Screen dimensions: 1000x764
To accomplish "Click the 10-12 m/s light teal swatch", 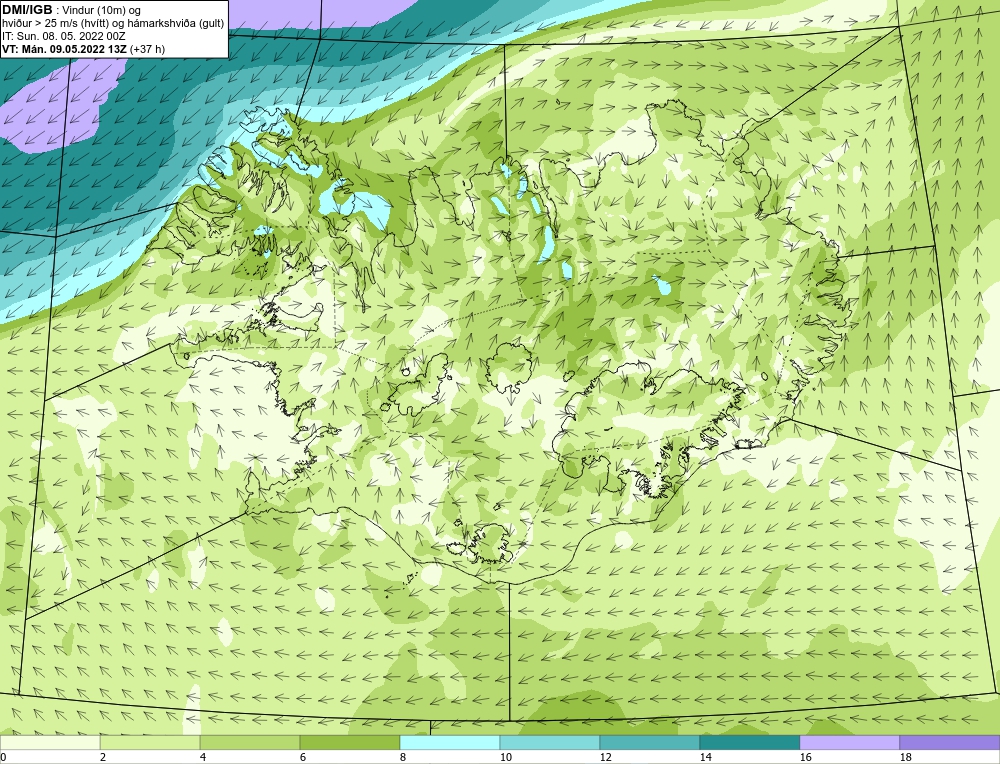I will pos(550,742).
